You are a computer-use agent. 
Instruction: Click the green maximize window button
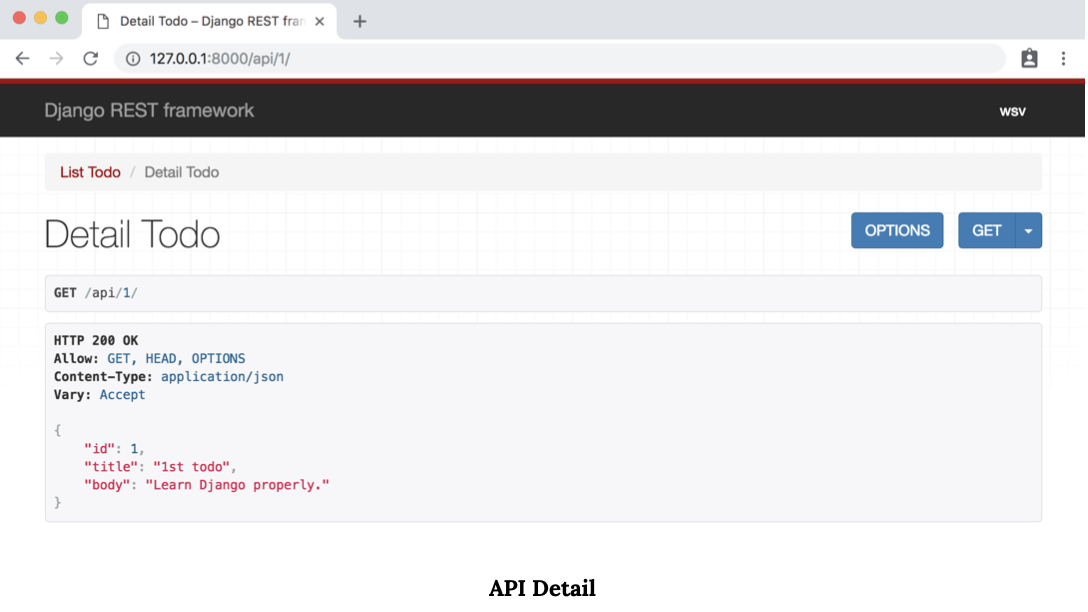62,18
